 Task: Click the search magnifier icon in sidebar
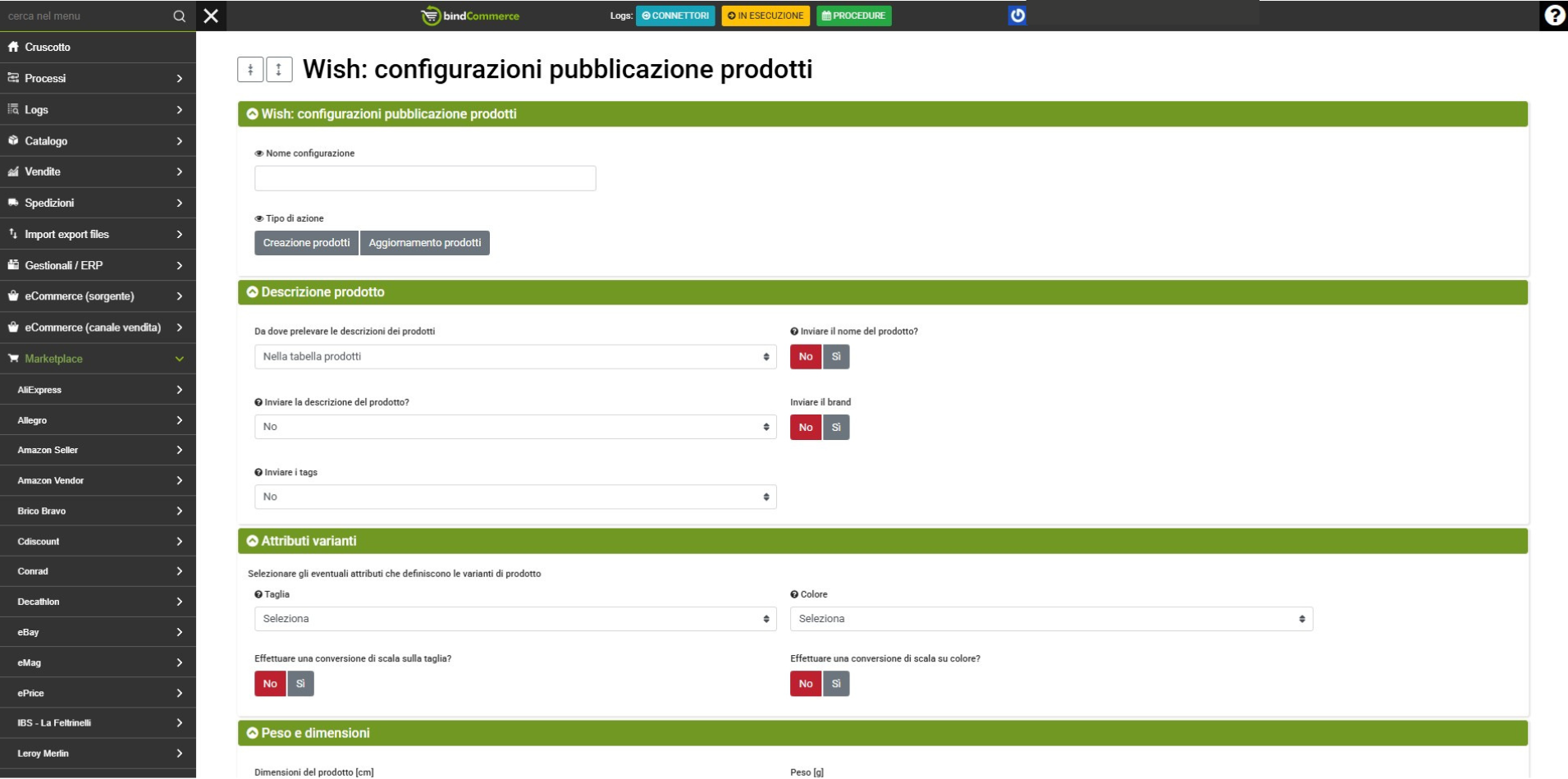coord(179,16)
